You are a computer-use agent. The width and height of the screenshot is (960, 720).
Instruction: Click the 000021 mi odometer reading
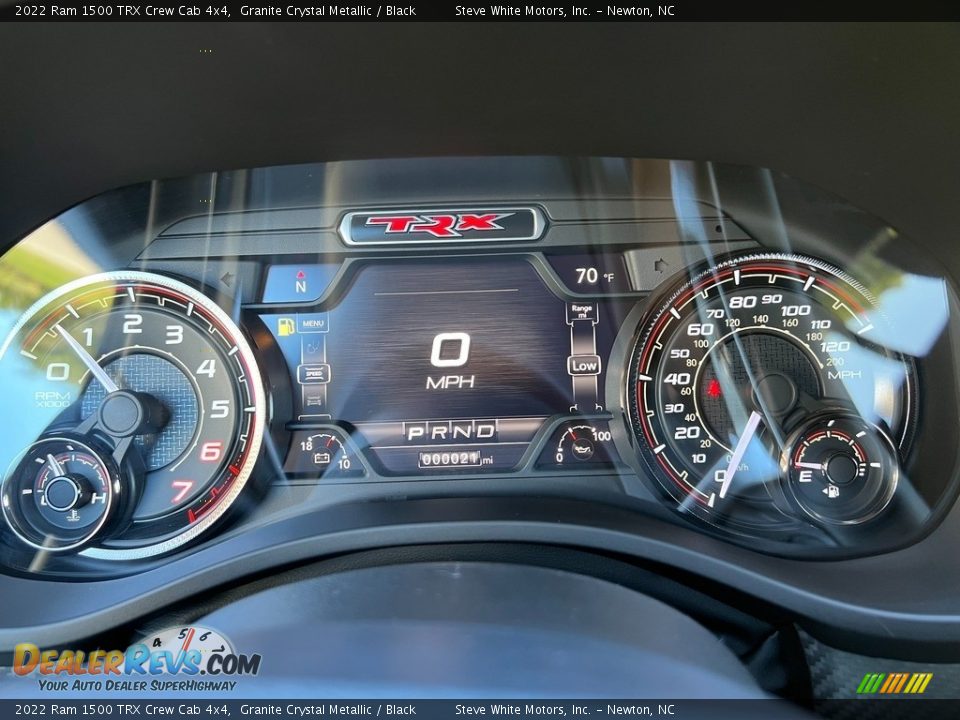pyautogui.click(x=456, y=459)
